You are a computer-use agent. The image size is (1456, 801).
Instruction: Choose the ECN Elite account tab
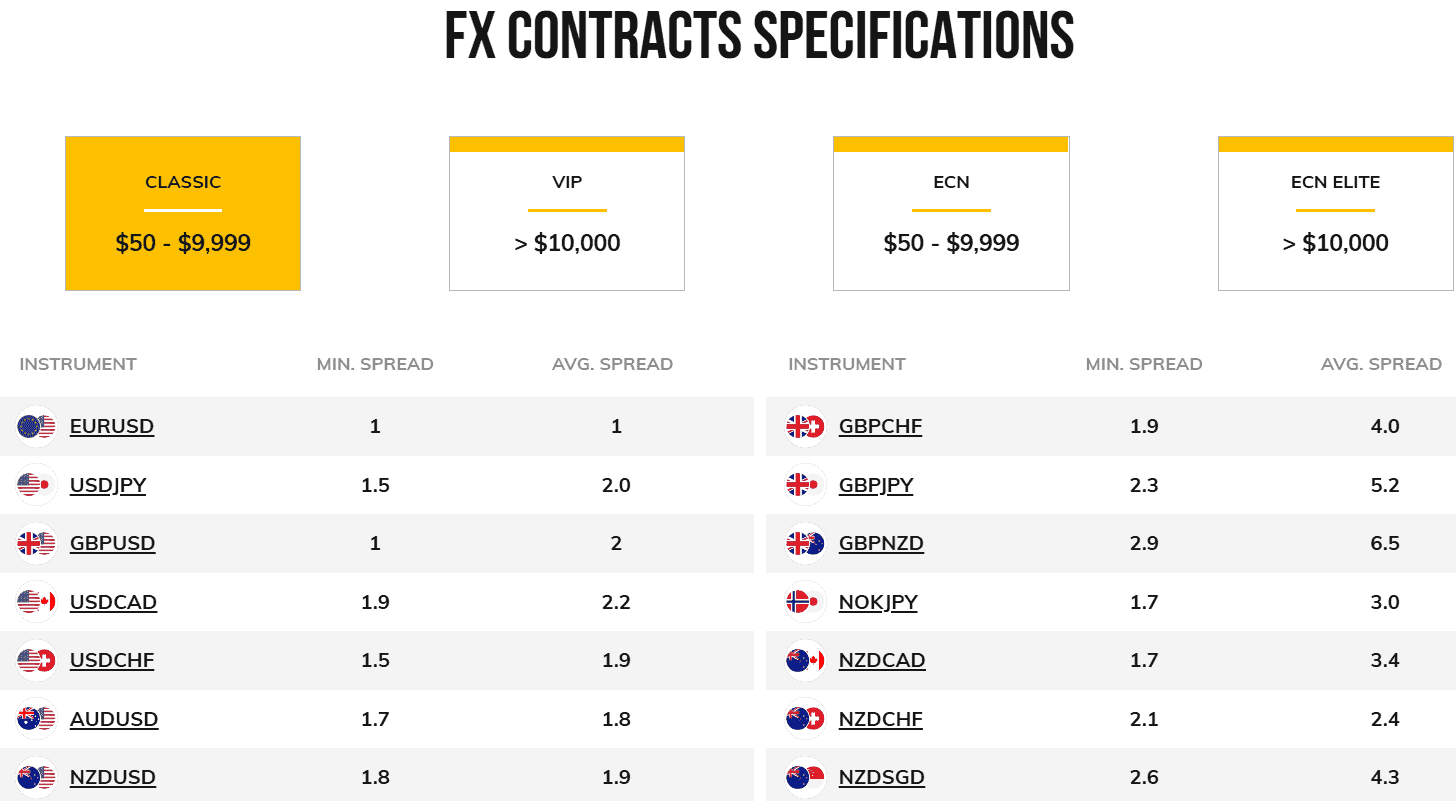pyautogui.click(x=1335, y=213)
